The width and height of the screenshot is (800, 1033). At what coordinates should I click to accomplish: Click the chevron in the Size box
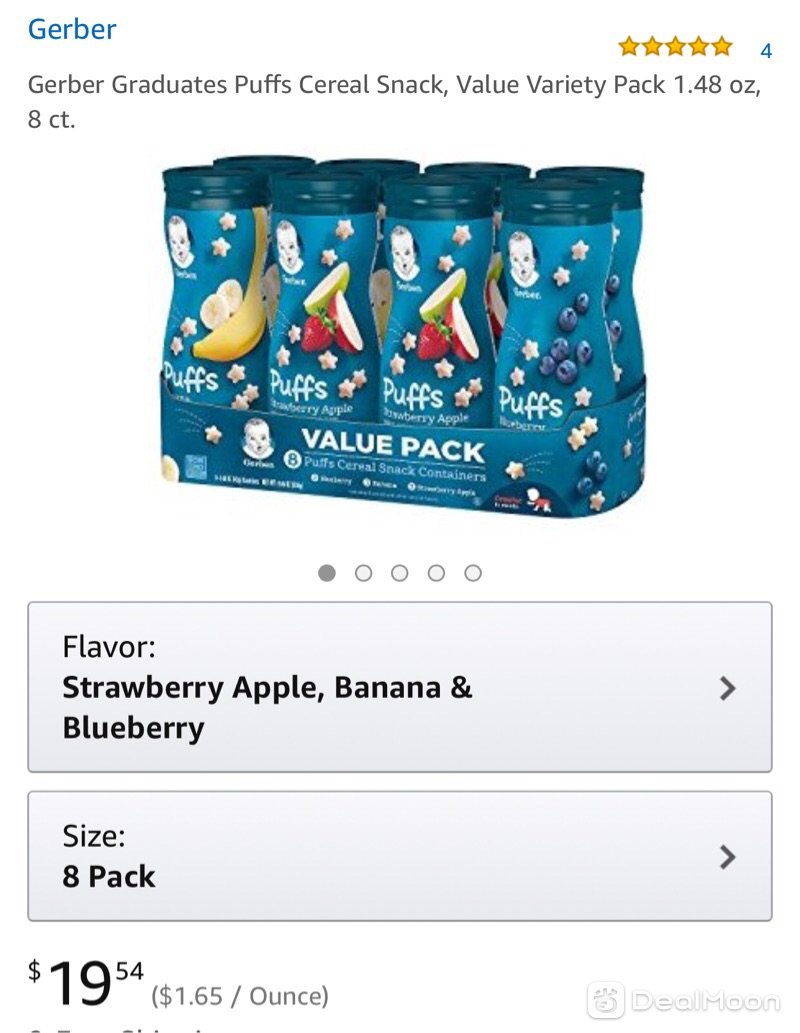tap(727, 857)
